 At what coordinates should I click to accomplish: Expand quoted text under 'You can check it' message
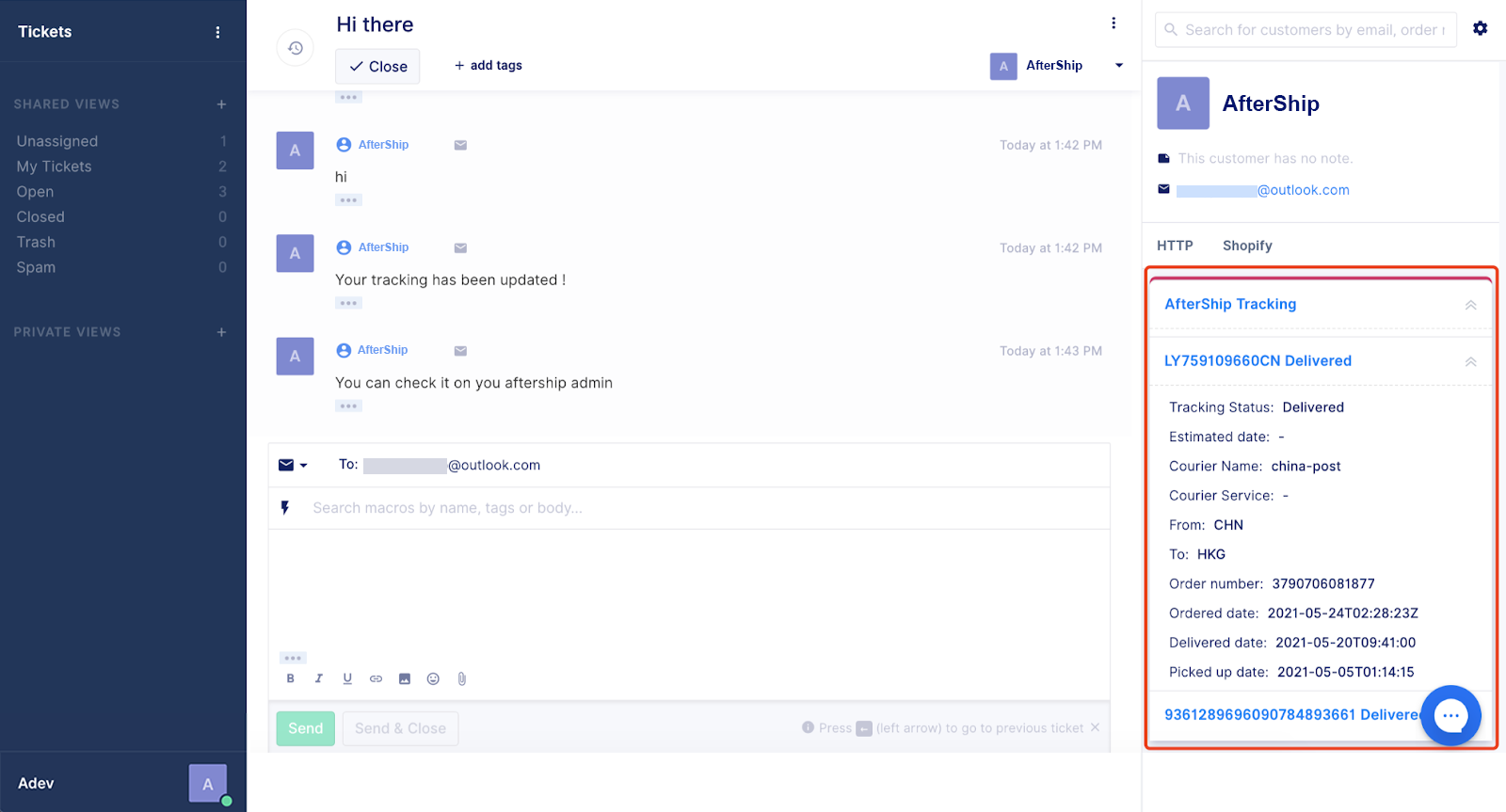(348, 406)
